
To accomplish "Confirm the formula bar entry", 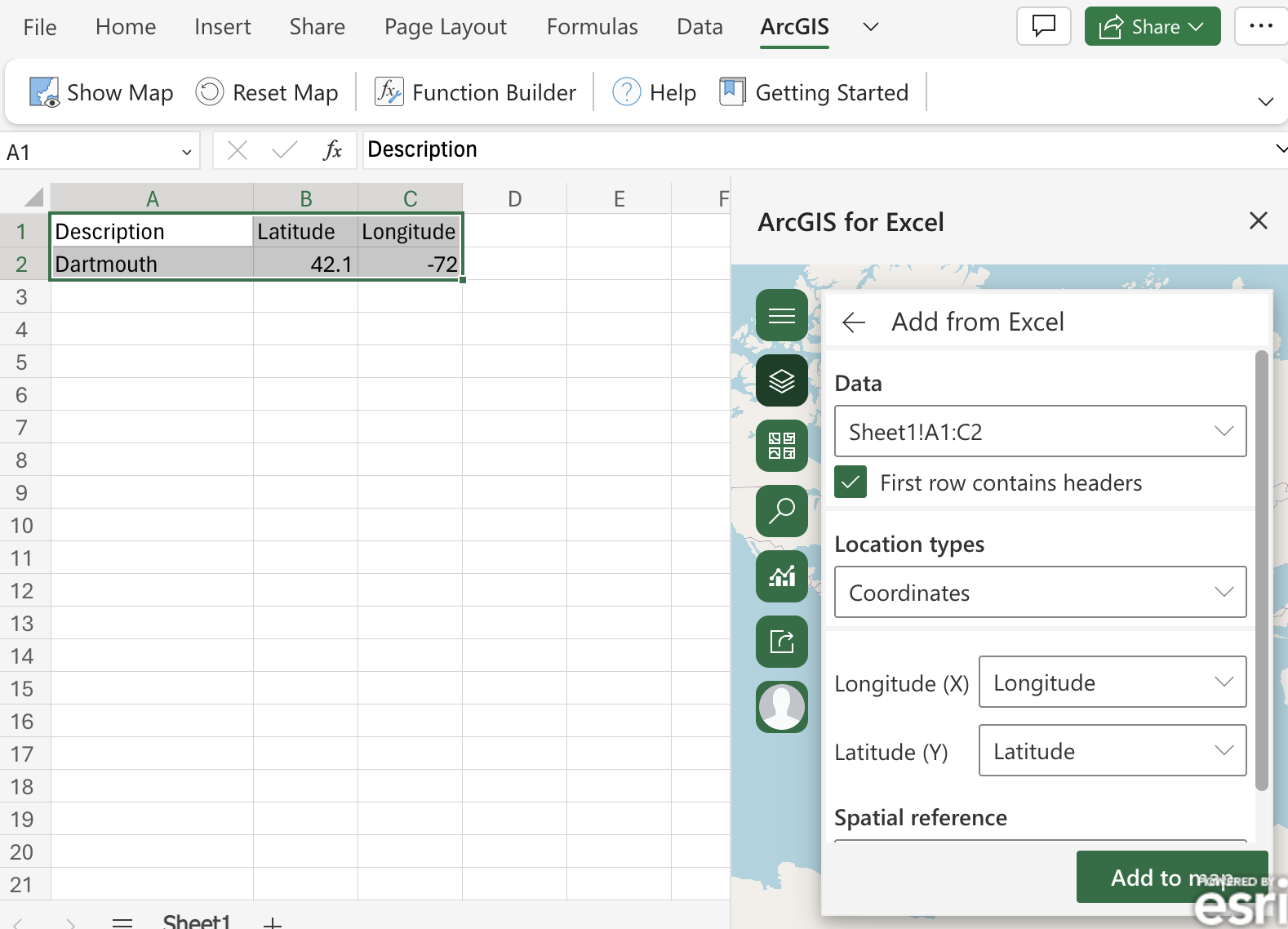I will 285,150.
